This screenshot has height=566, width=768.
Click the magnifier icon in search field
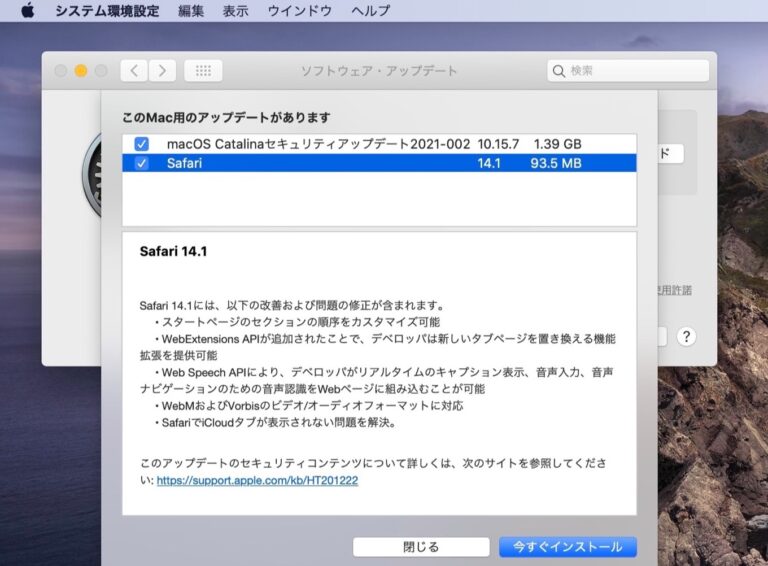pyautogui.click(x=559, y=71)
